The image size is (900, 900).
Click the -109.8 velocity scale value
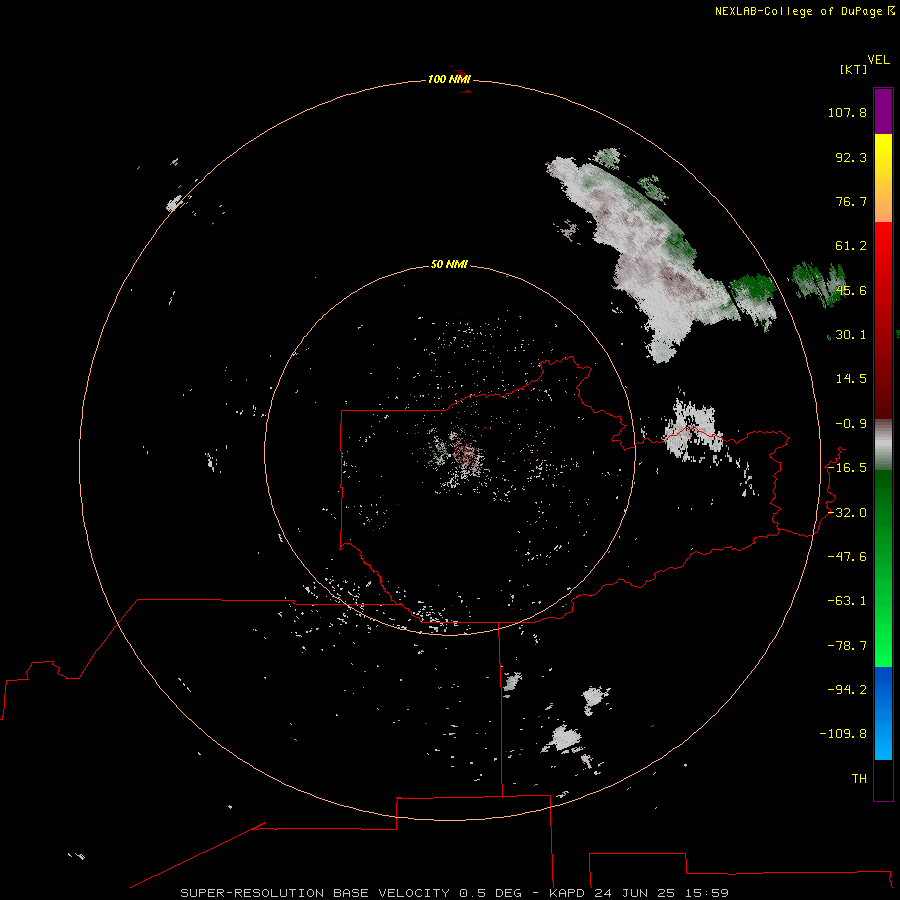tap(843, 734)
